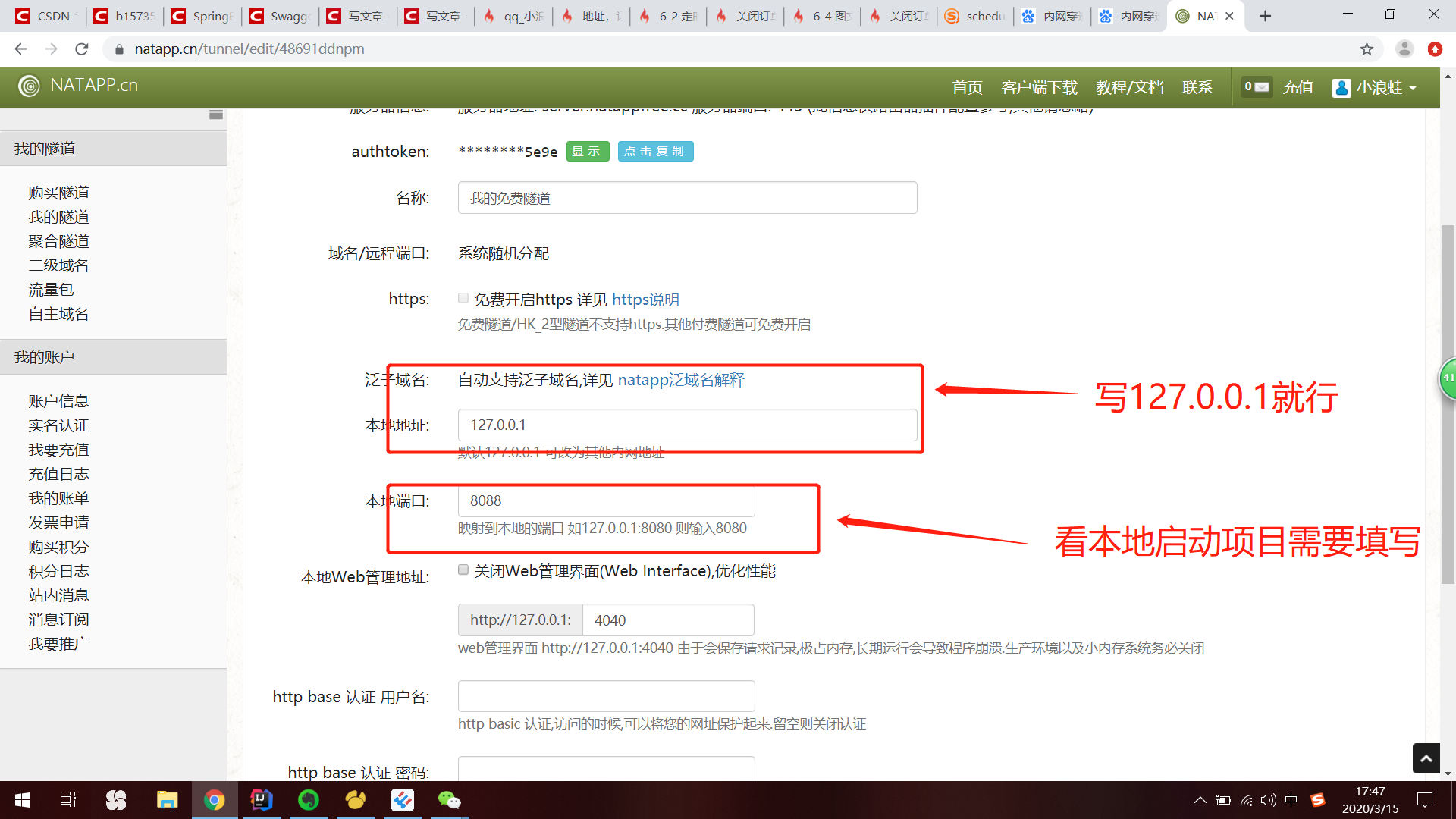The image size is (1456, 819).
Task: Focus the web management port field 4040
Action: (667, 620)
